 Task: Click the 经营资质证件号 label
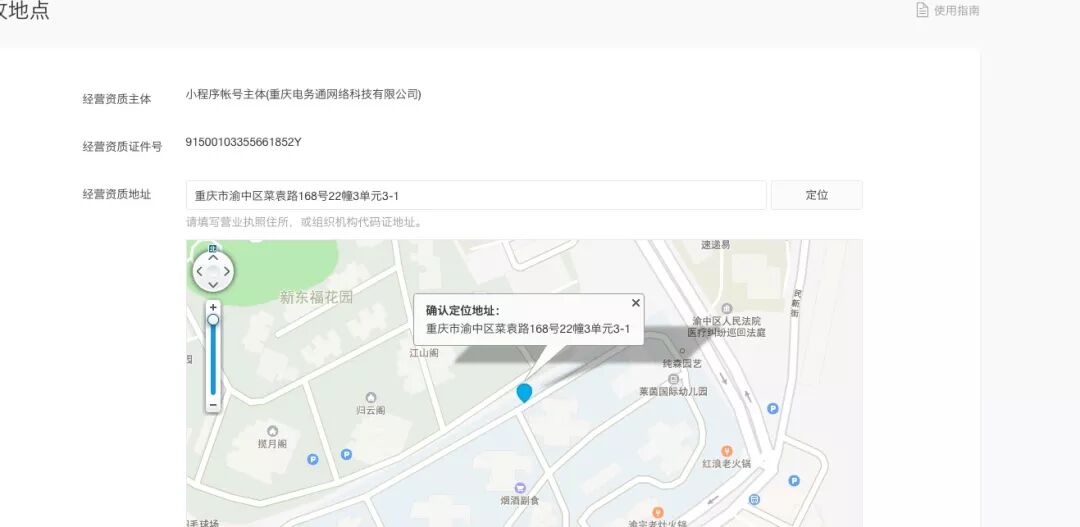(122, 147)
